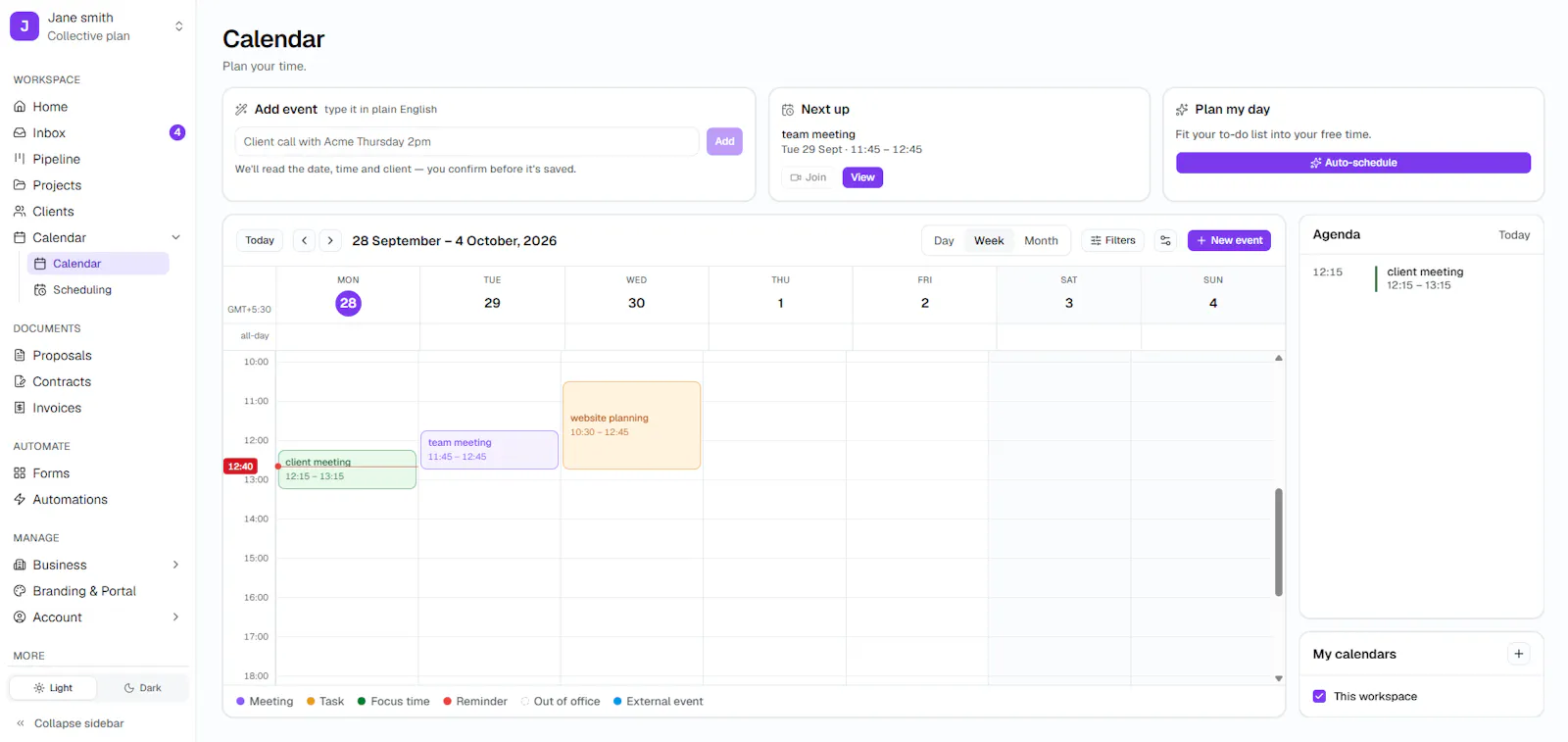Switch to Month view

click(x=1041, y=241)
